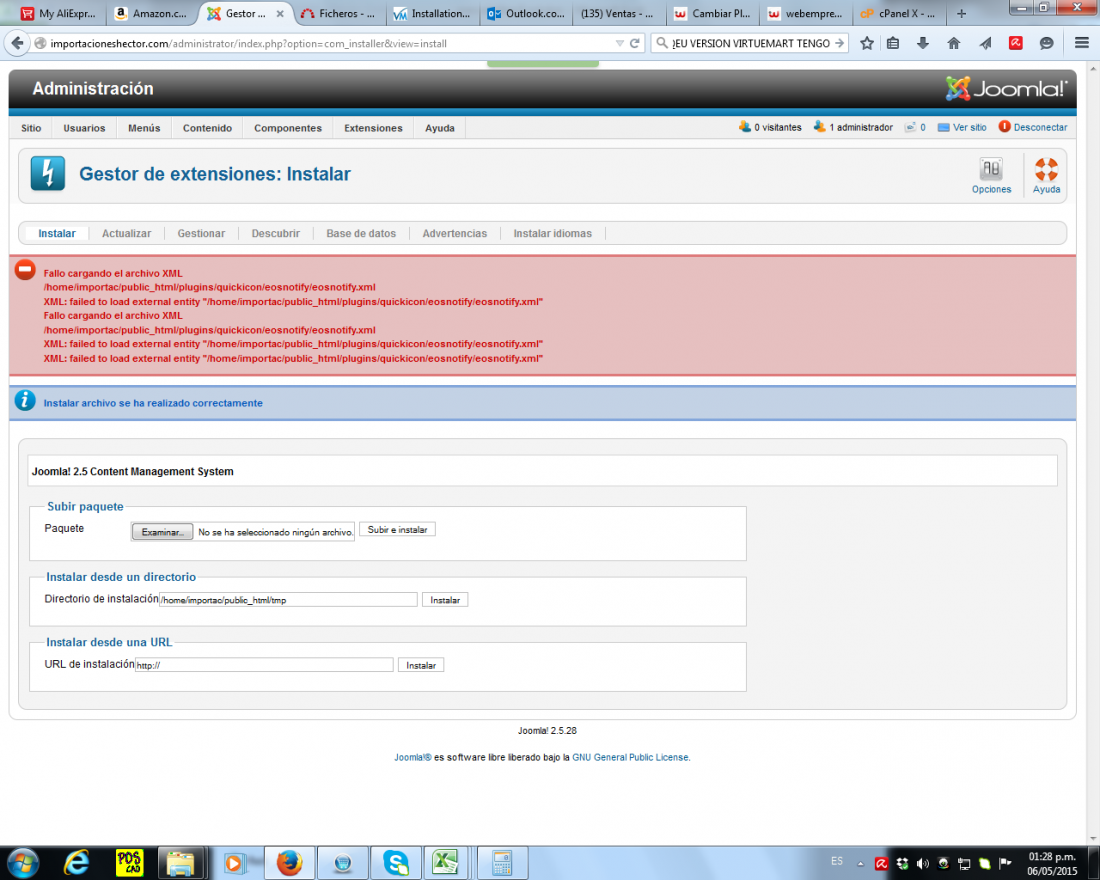
Task: Open Excel from the taskbar
Action: [445, 862]
